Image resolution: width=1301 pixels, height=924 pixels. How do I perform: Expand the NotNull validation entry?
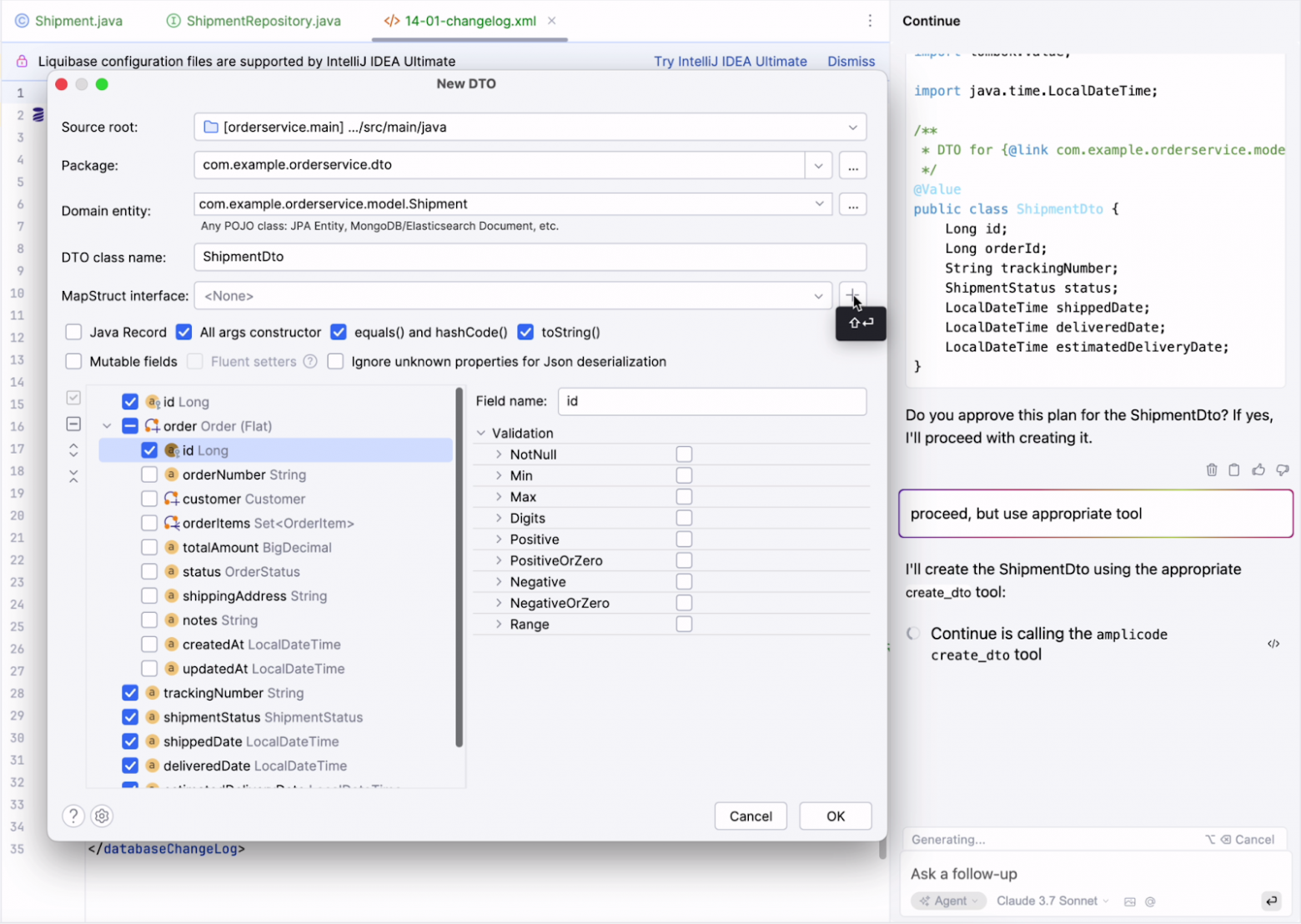pyautogui.click(x=498, y=454)
